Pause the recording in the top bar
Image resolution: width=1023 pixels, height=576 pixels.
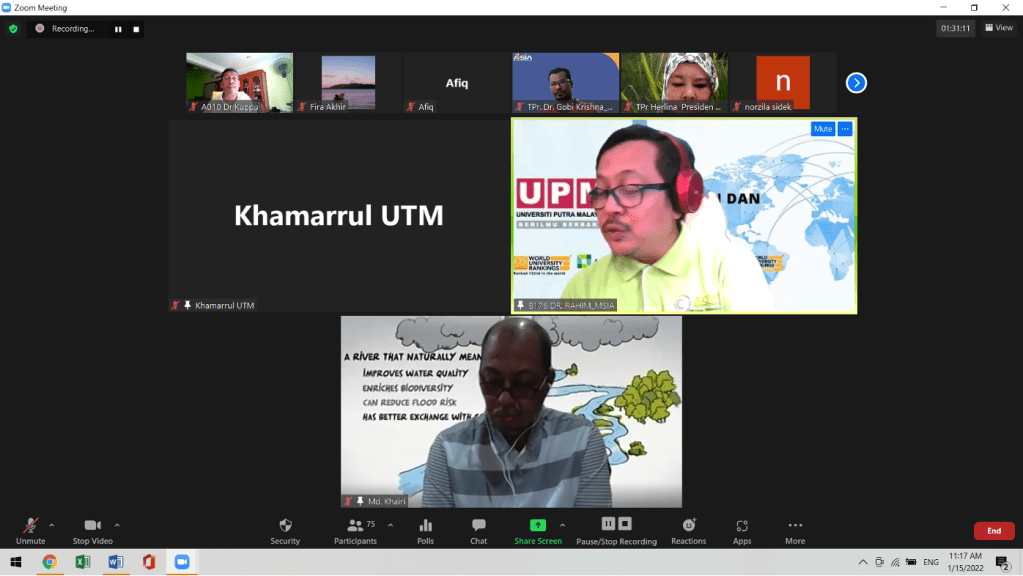118,29
